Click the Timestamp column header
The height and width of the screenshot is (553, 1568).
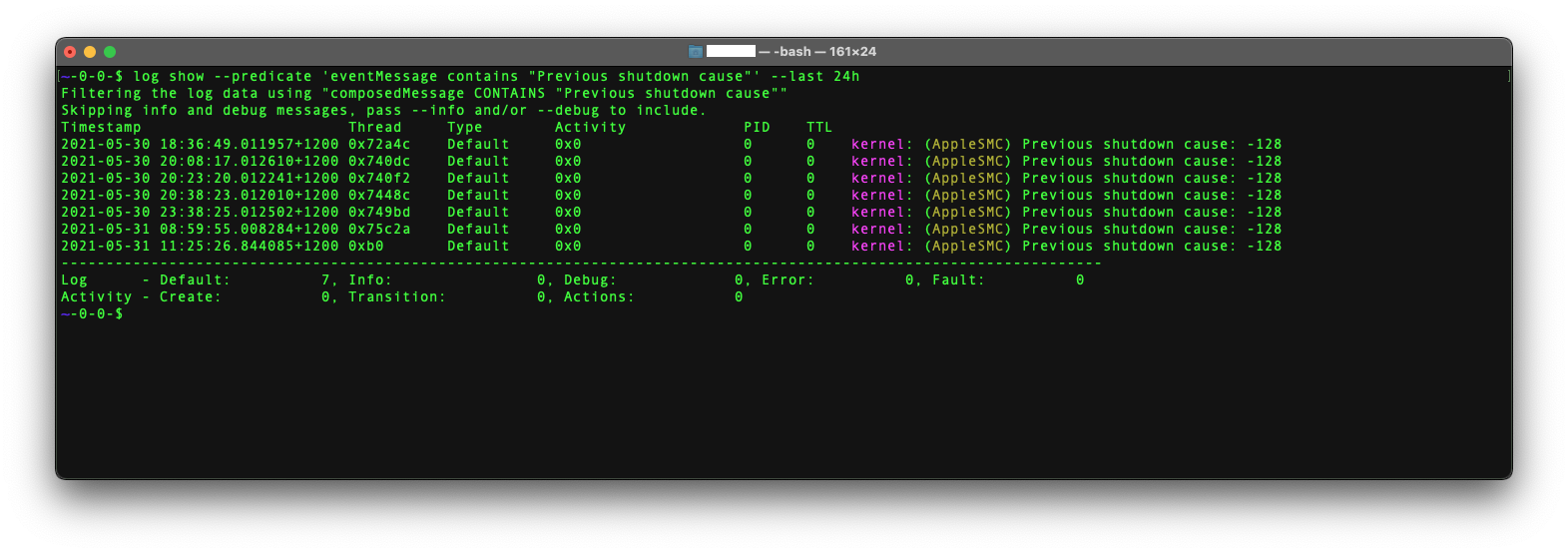(x=101, y=128)
